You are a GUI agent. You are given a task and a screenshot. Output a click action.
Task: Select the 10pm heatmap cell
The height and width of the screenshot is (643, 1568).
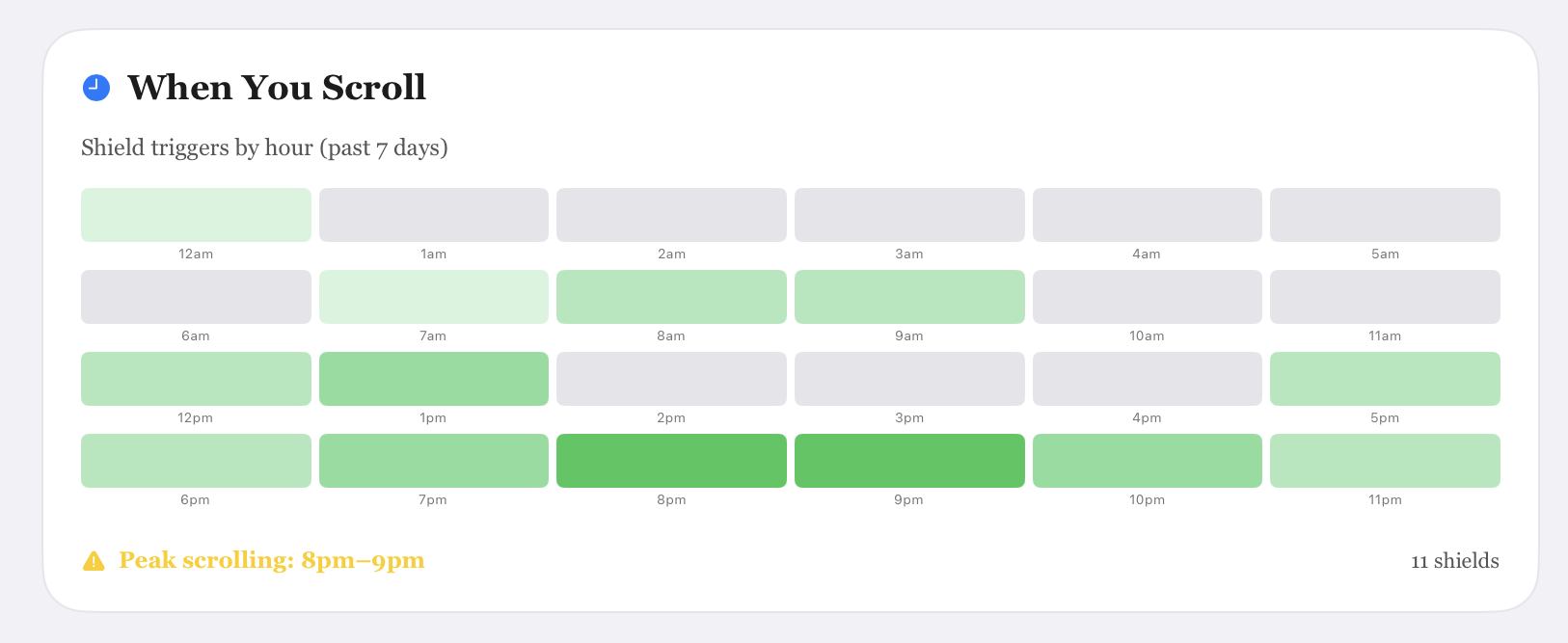[x=1147, y=461]
